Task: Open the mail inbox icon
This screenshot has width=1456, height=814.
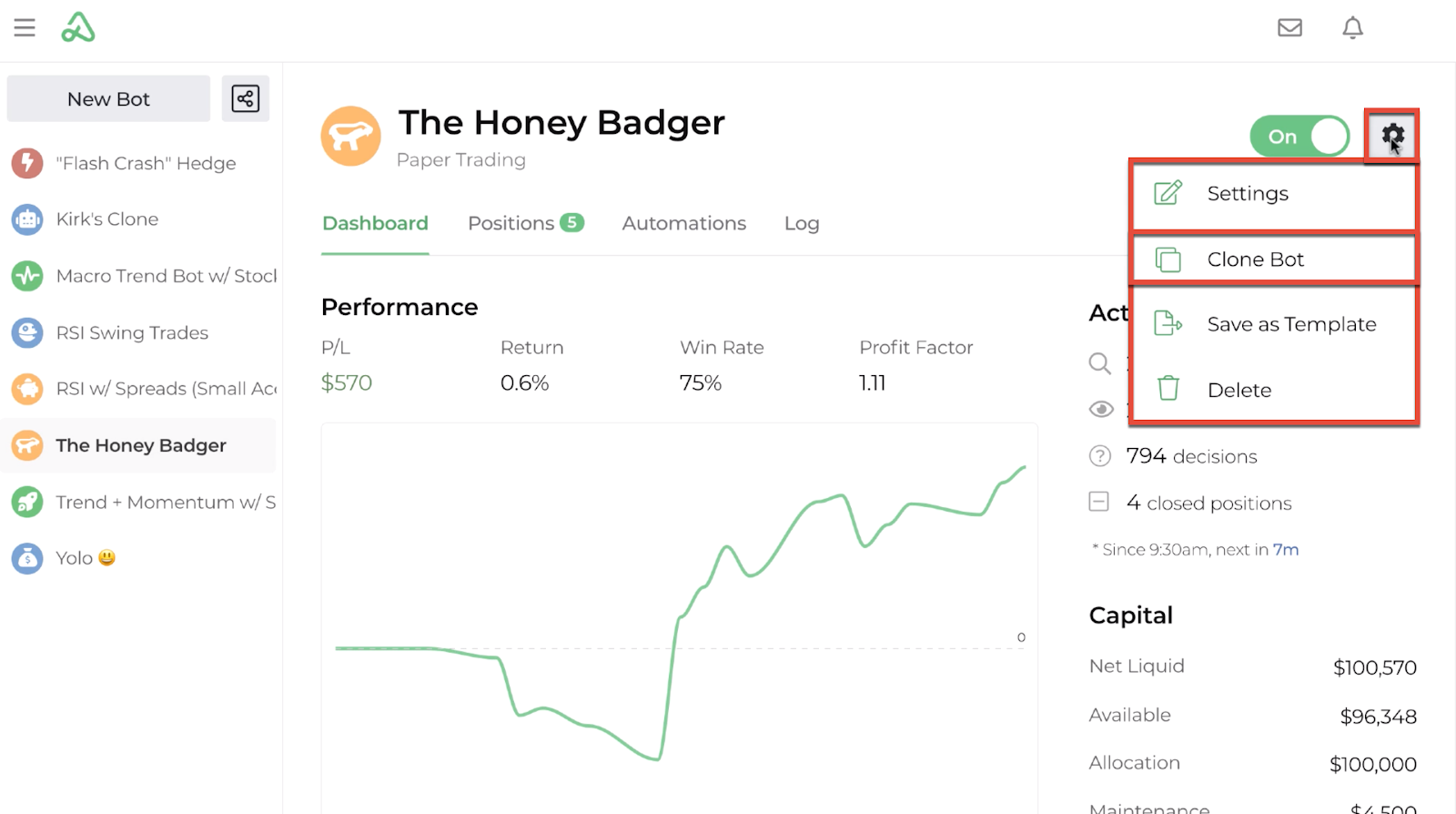Action: point(1289,28)
